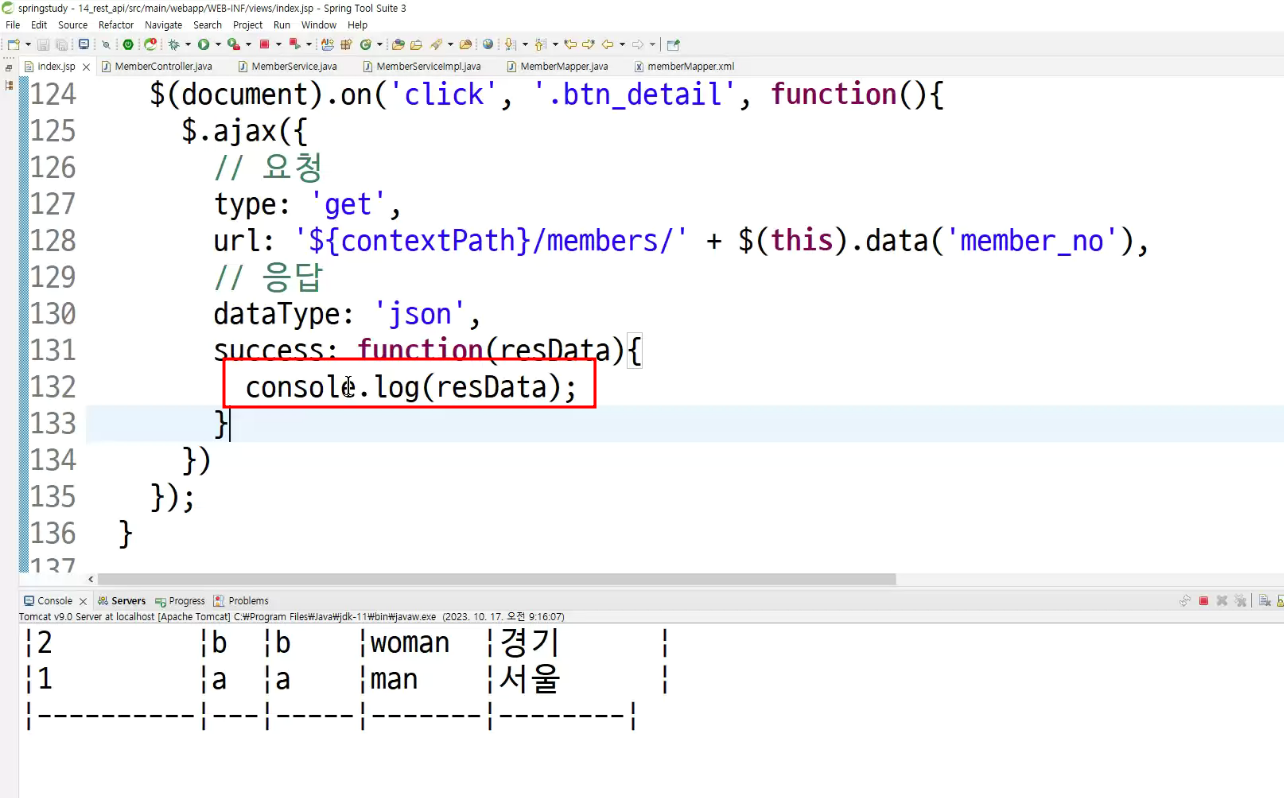The height and width of the screenshot is (798, 1284).
Task: Click the green Run icon
Action: [x=203, y=44]
